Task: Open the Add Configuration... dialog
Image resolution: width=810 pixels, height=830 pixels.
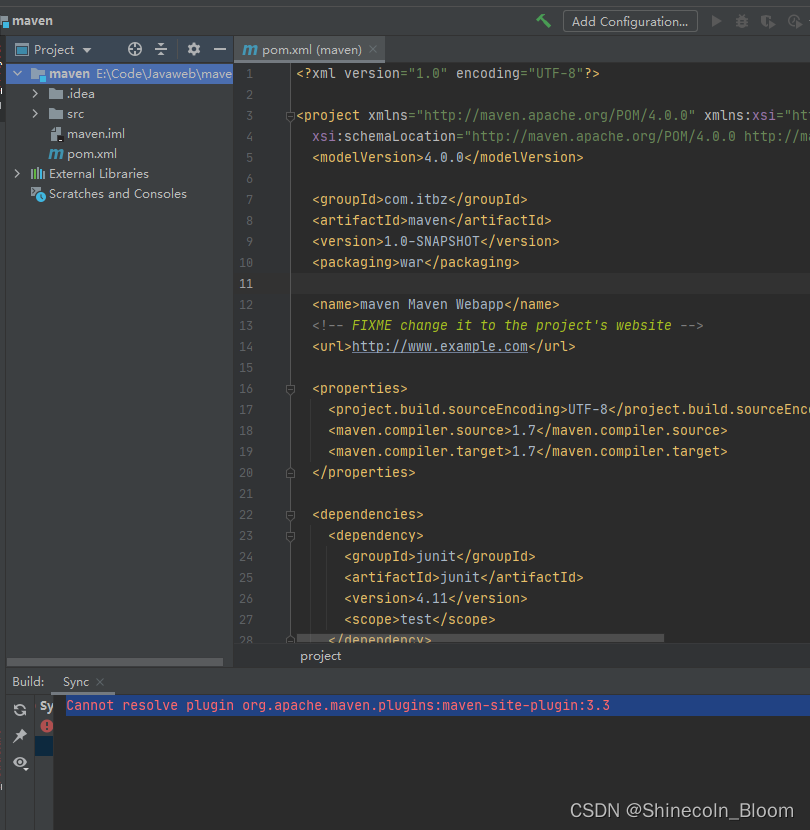Action: [630, 22]
